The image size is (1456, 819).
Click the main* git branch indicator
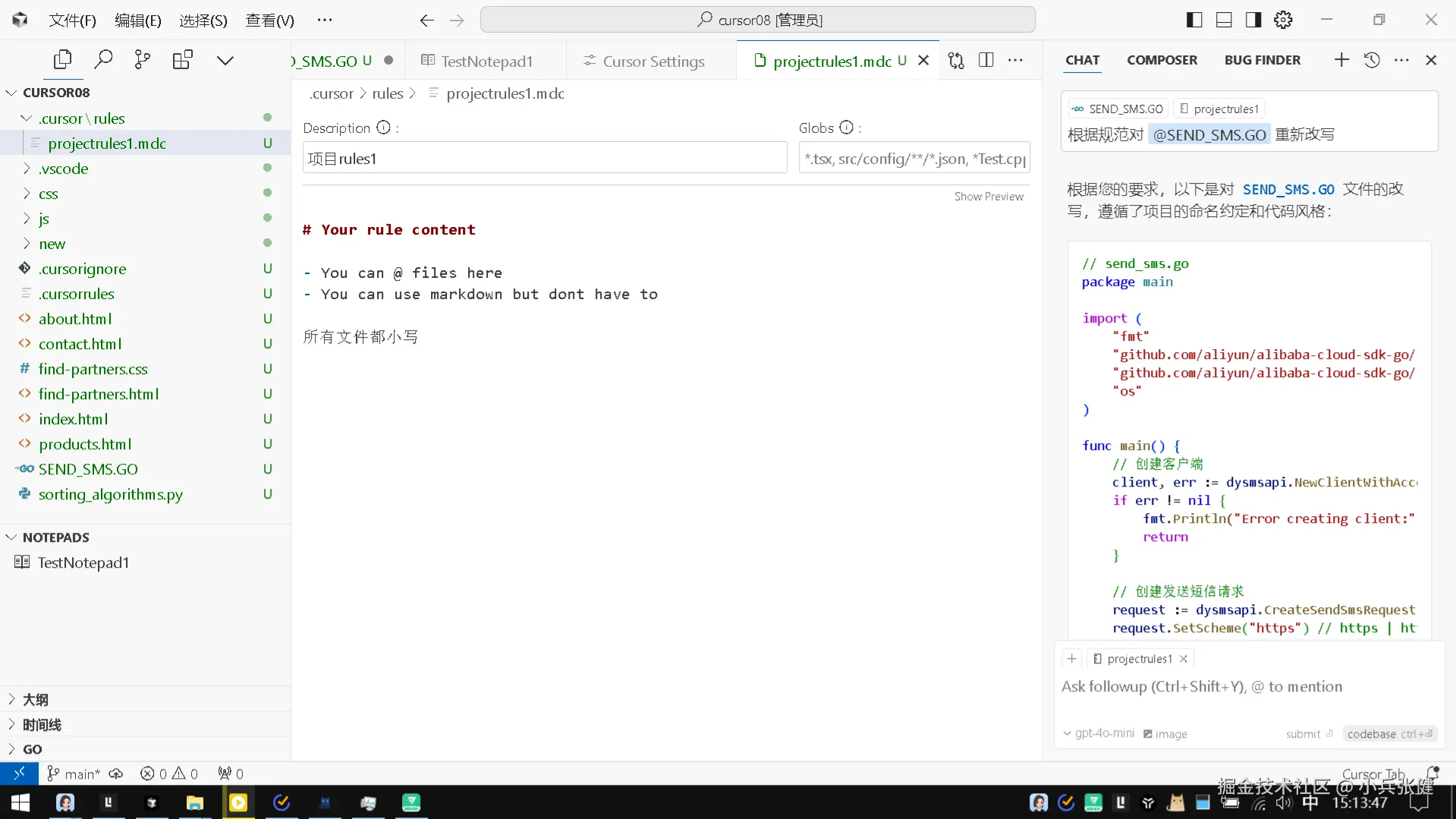74,773
